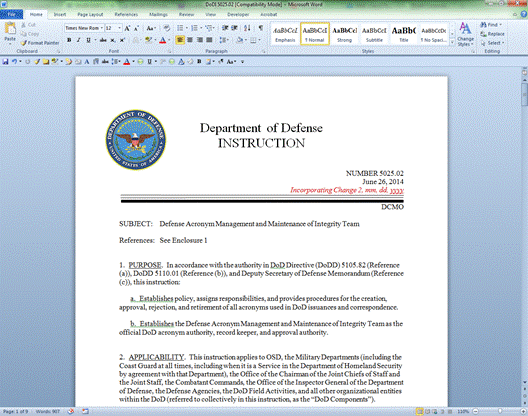Switch to Web Layout view icon
The width and height of the screenshot is (528, 416).
tap(435, 411)
